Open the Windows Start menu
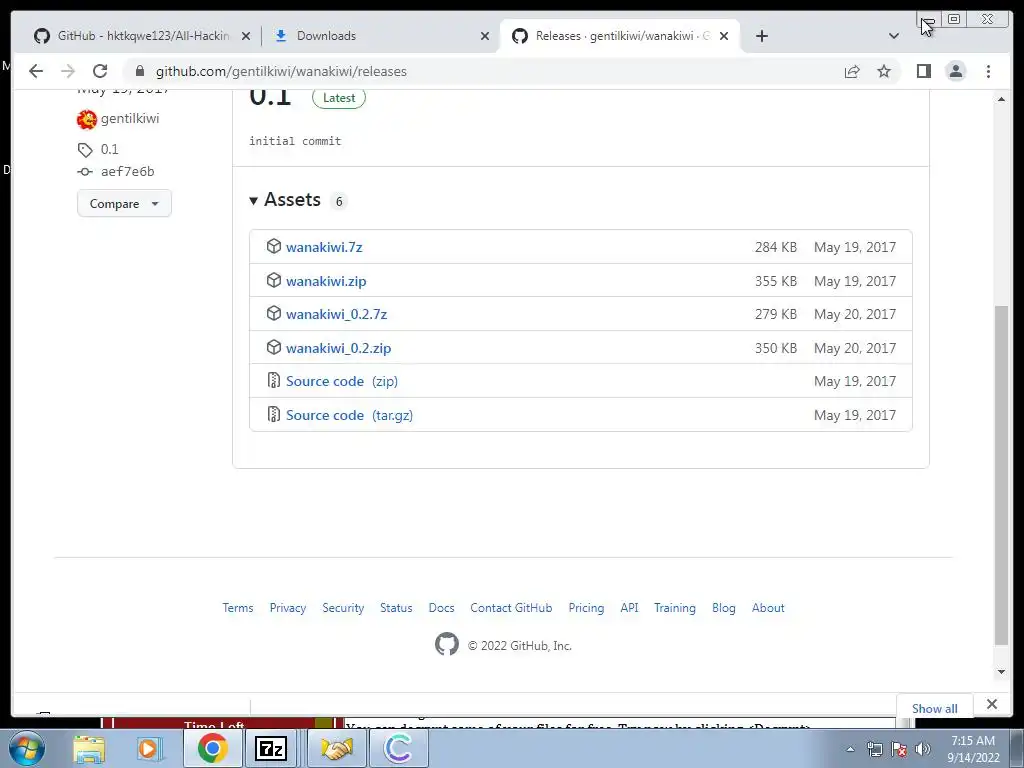 click(26, 748)
